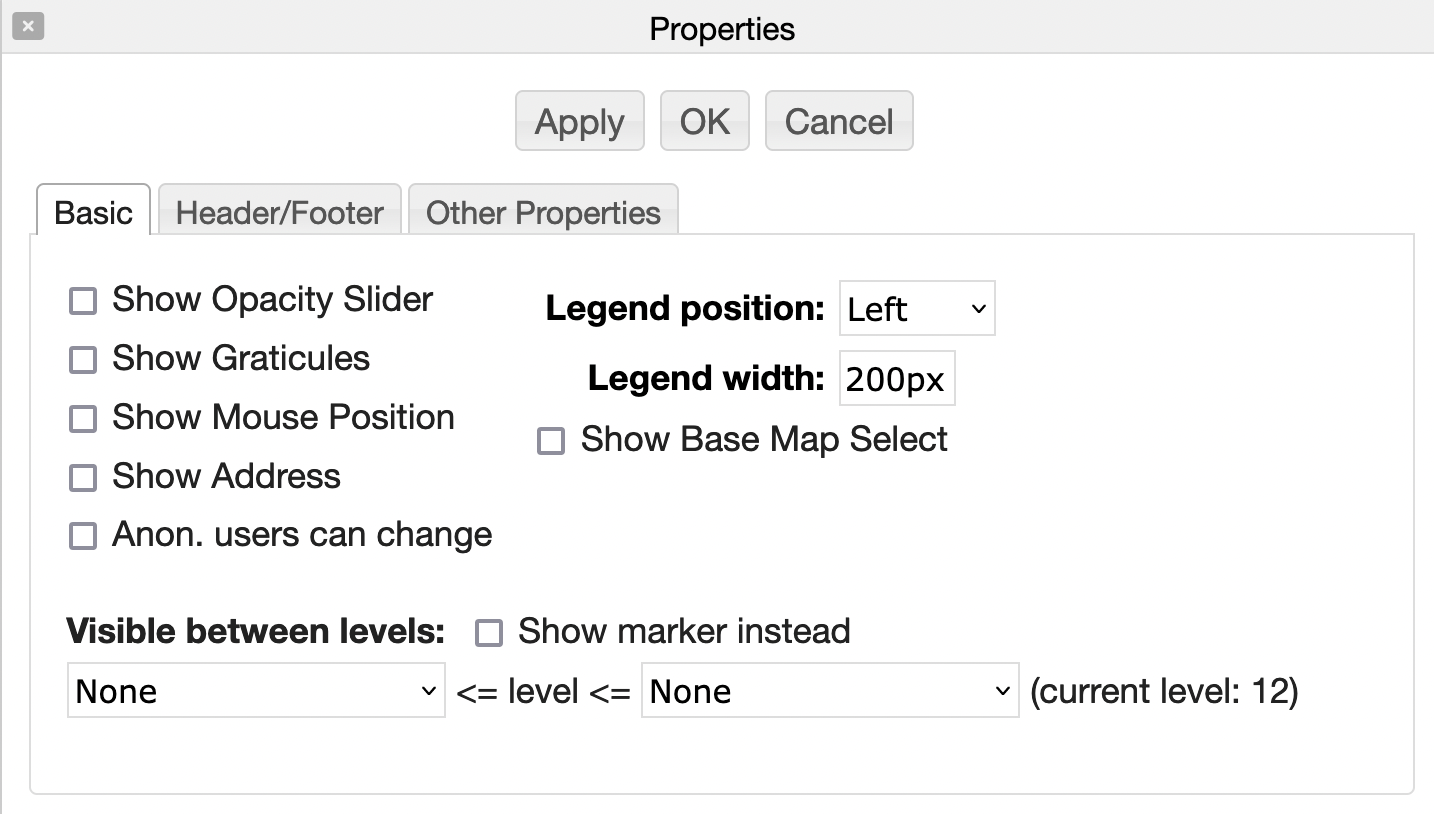
Task: Switch to the Other Properties tab
Action: point(543,213)
